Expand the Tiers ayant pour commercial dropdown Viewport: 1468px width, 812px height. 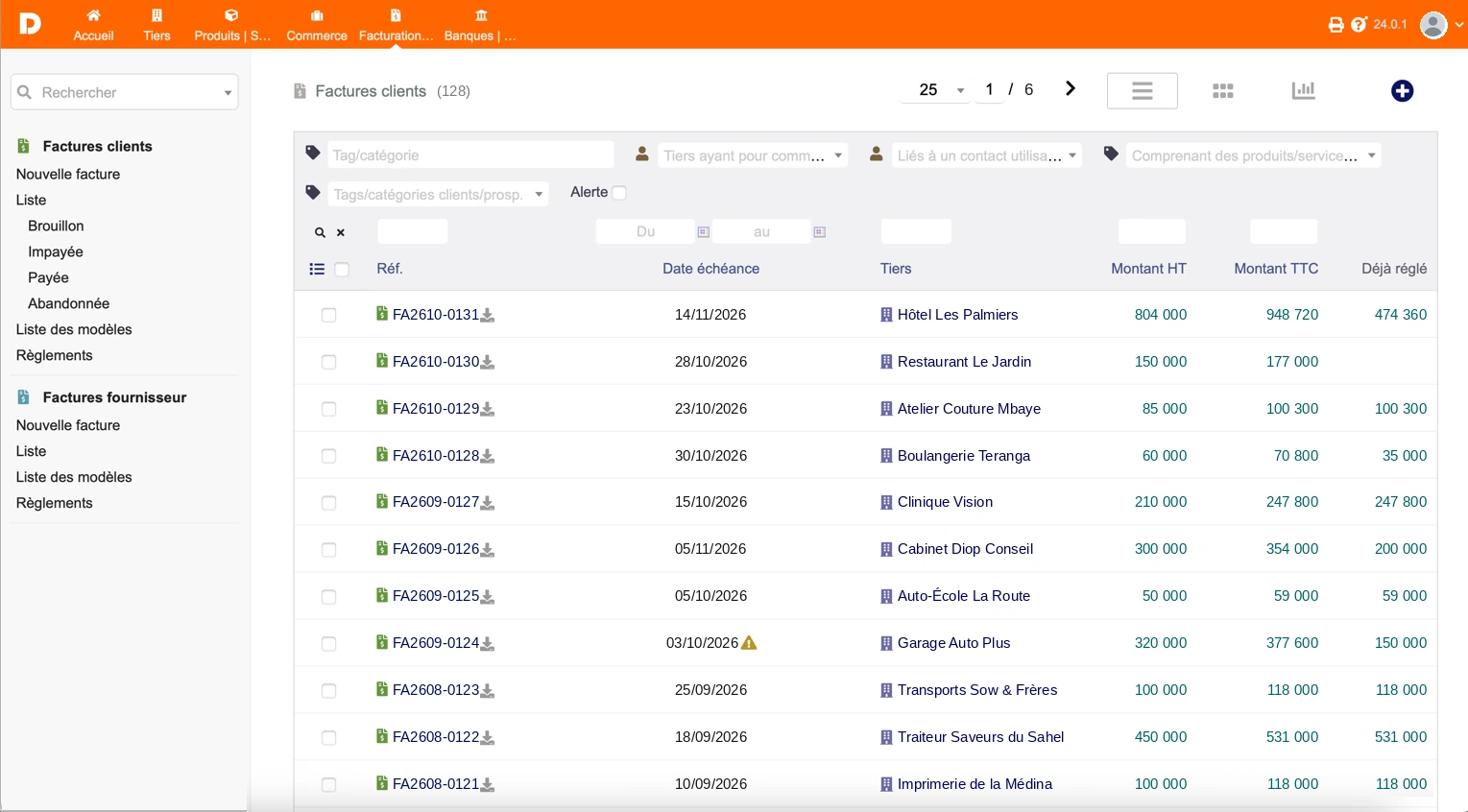754,155
